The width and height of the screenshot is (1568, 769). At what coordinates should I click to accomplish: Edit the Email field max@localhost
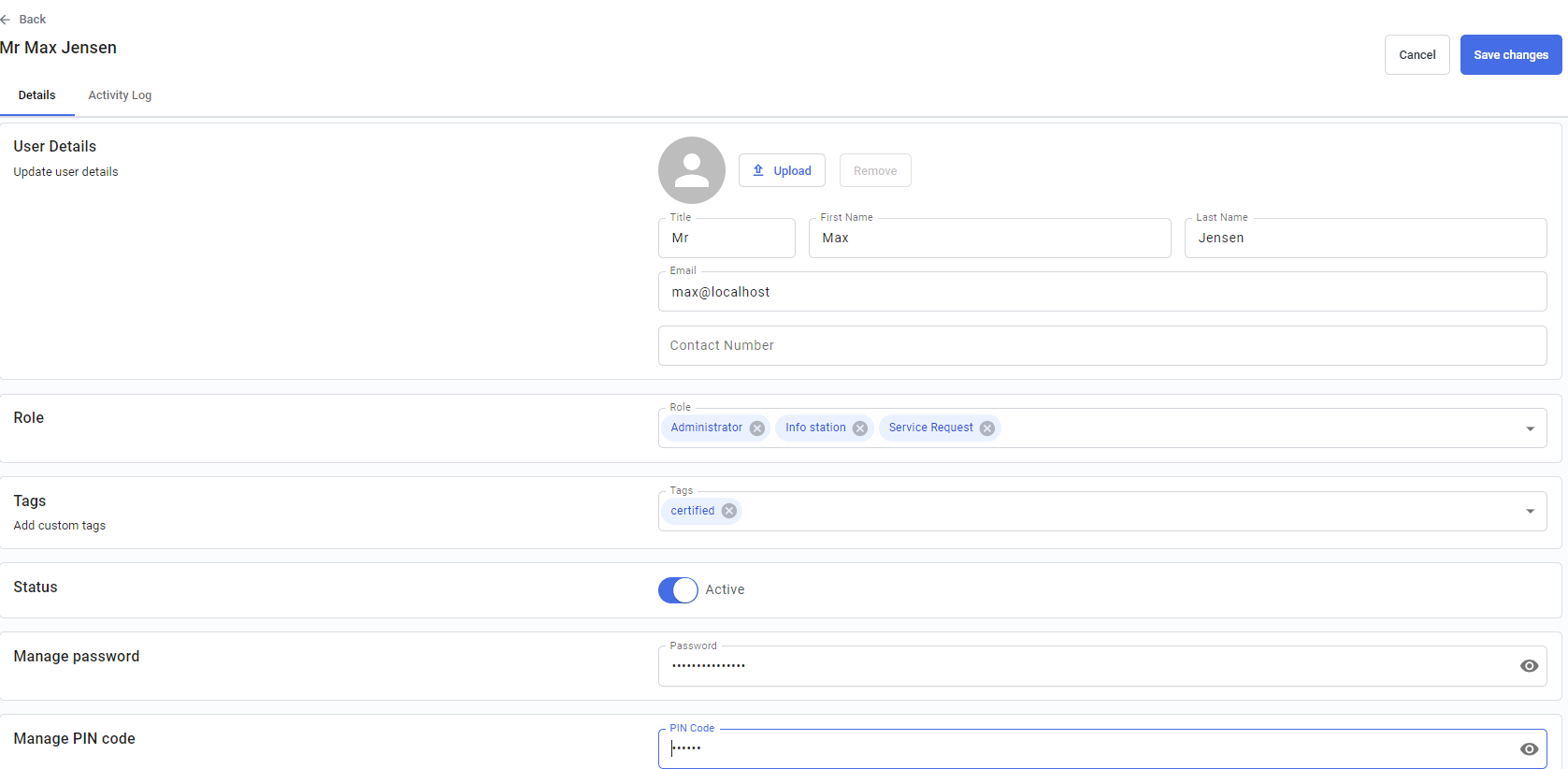pos(1102,292)
